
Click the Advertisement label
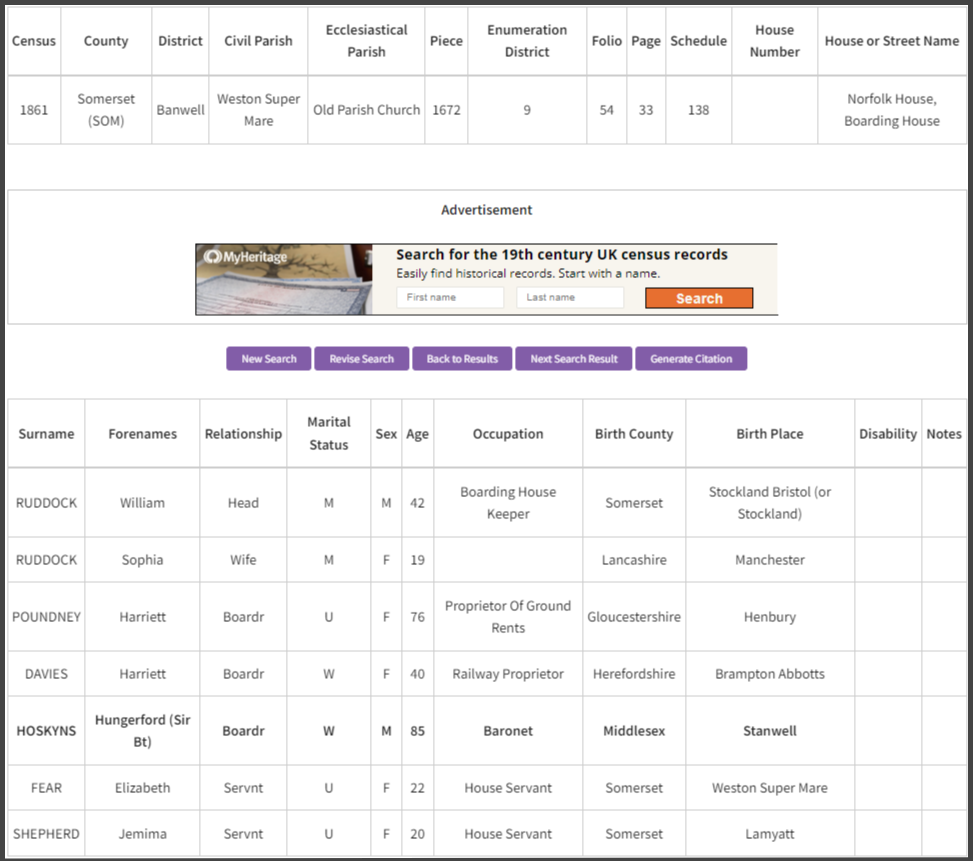click(486, 210)
